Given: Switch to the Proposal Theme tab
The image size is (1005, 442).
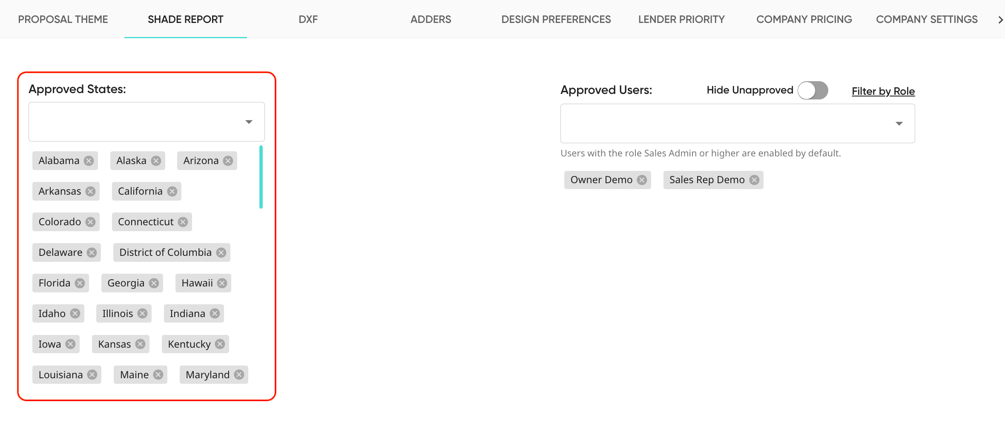Looking at the screenshot, I should pyautogui.click(x=63, y=19).
